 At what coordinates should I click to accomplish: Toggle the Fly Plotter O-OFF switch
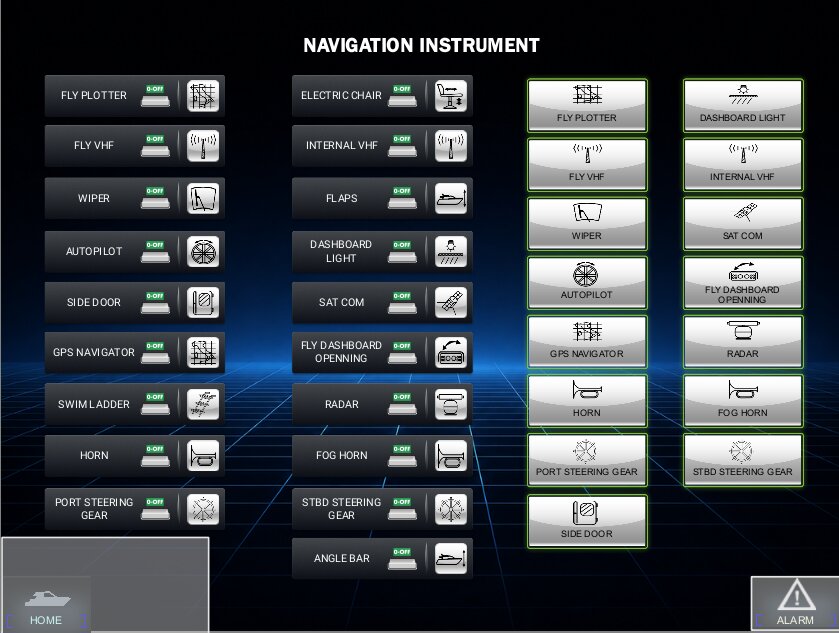coord(155,95)
